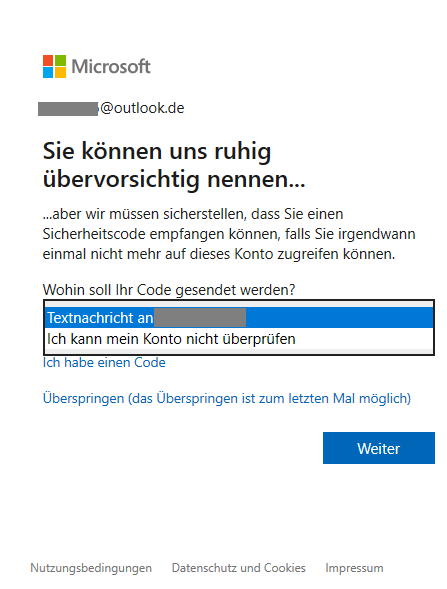Click the green square of the Microsoft logo
The height and width of the screenshot is (589, 447).
(60, 60)
